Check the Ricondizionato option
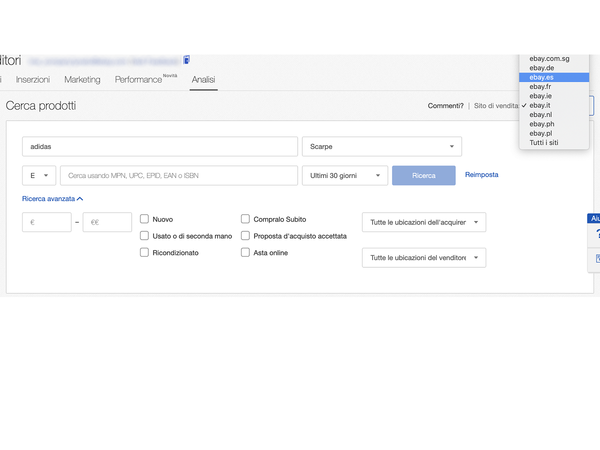The height and width of the screenshot is (450, 600). point(144,253)
